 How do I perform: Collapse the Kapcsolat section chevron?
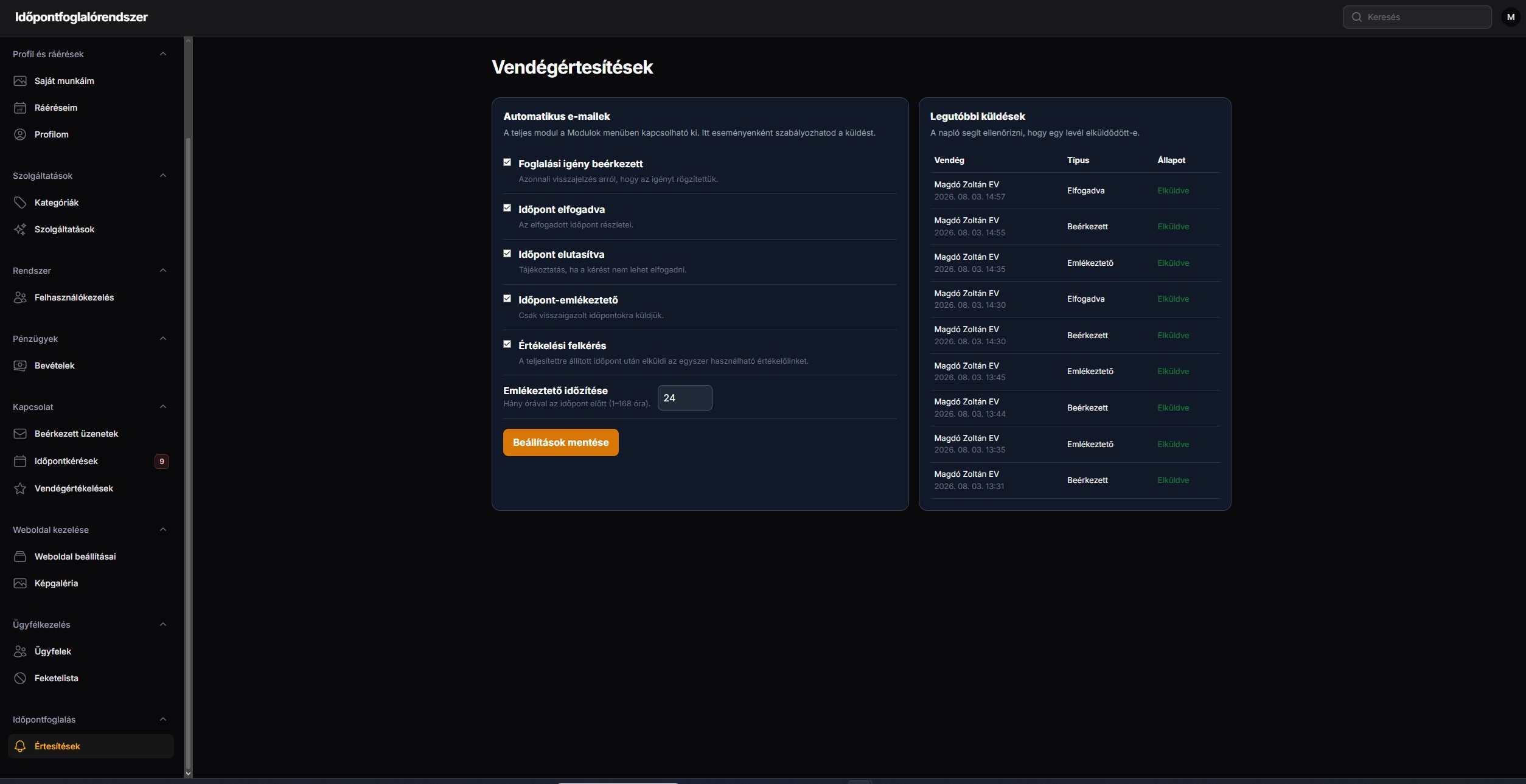162,407
